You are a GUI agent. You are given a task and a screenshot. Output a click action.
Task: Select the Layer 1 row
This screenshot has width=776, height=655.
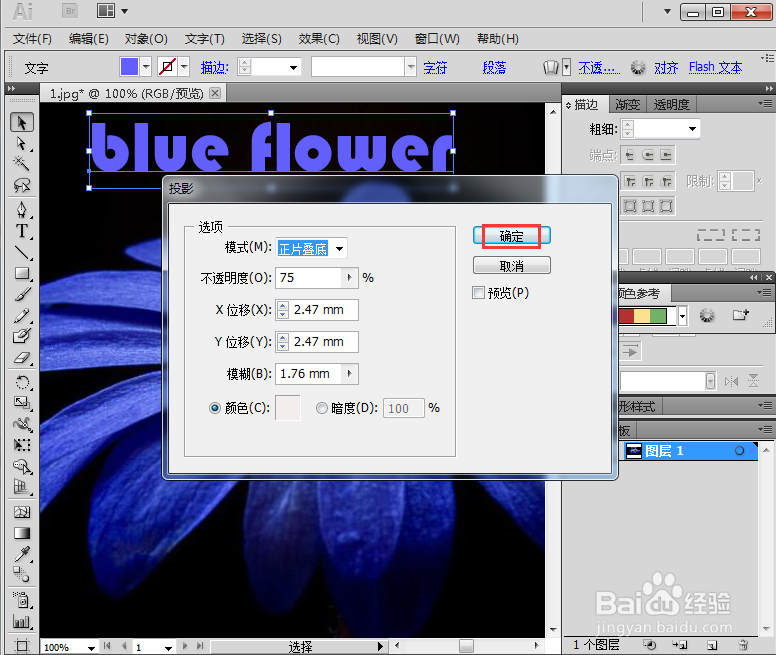(x=688, y=451)
